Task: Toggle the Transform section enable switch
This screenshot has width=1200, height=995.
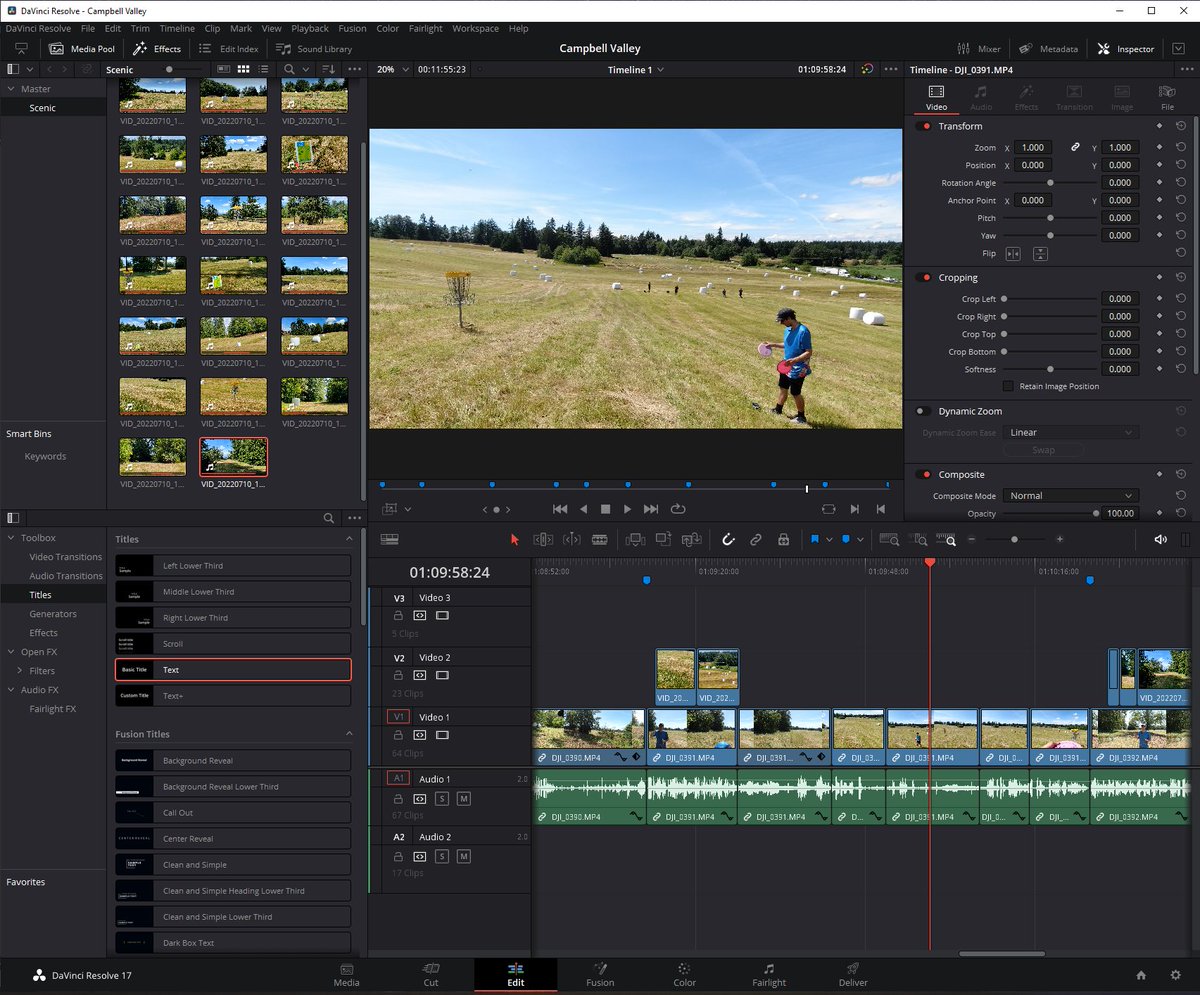Action: (923, 126)
